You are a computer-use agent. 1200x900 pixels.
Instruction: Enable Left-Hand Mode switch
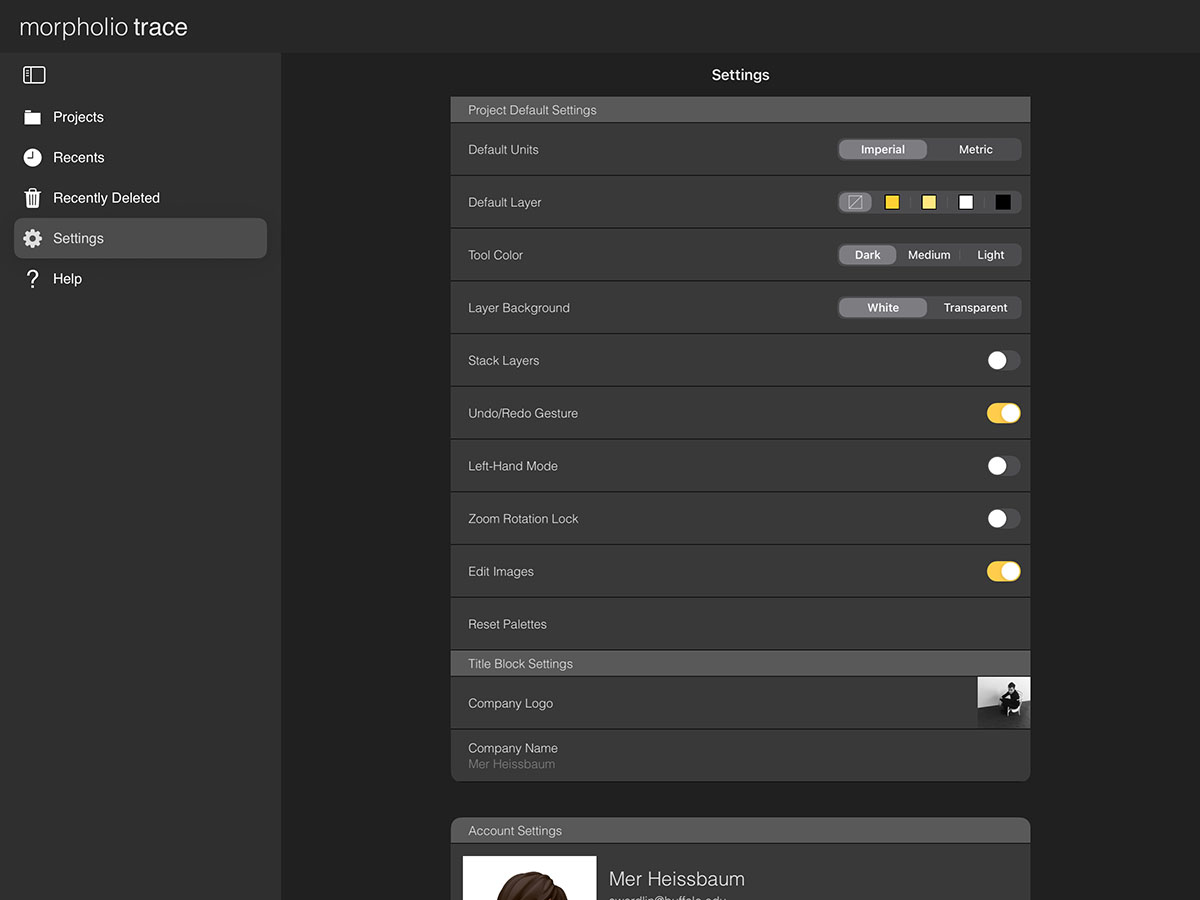pyautogui.click(x=1003, y=466)
